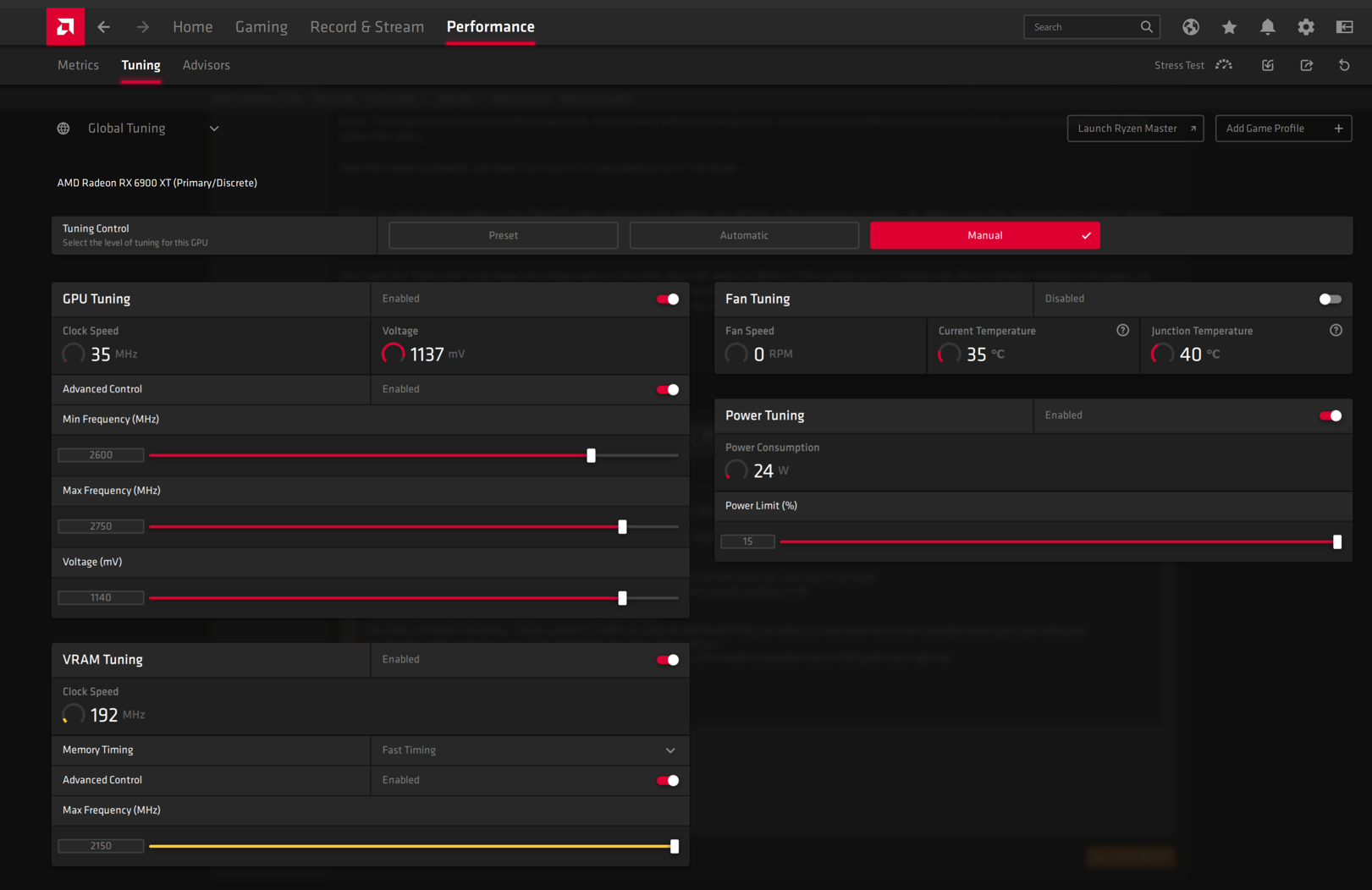
Task: Click Launch Ryzen Master button
Action: (x=1135, y=129)
